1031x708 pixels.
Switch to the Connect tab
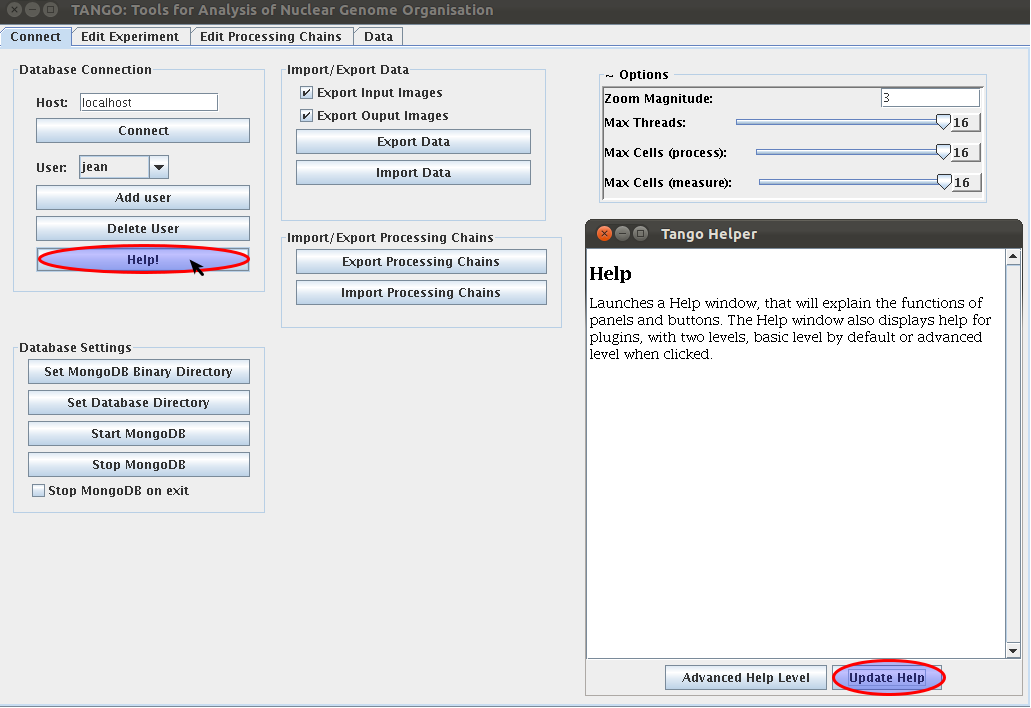(36, 37)
